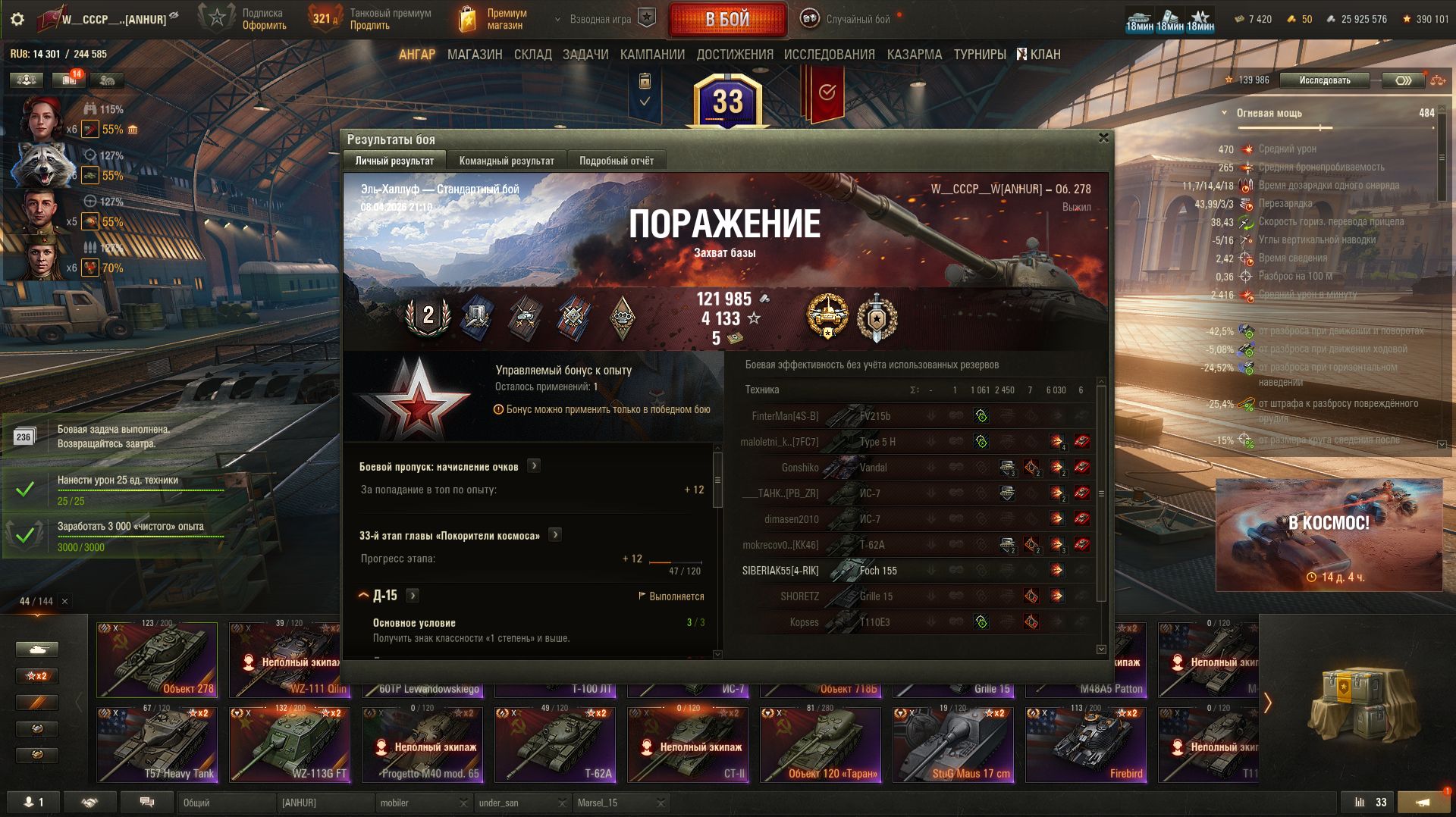The height and width of the screenshot is (817, 1456).
Task: Click the handshake contacts icon
Action: pos(89,802)
